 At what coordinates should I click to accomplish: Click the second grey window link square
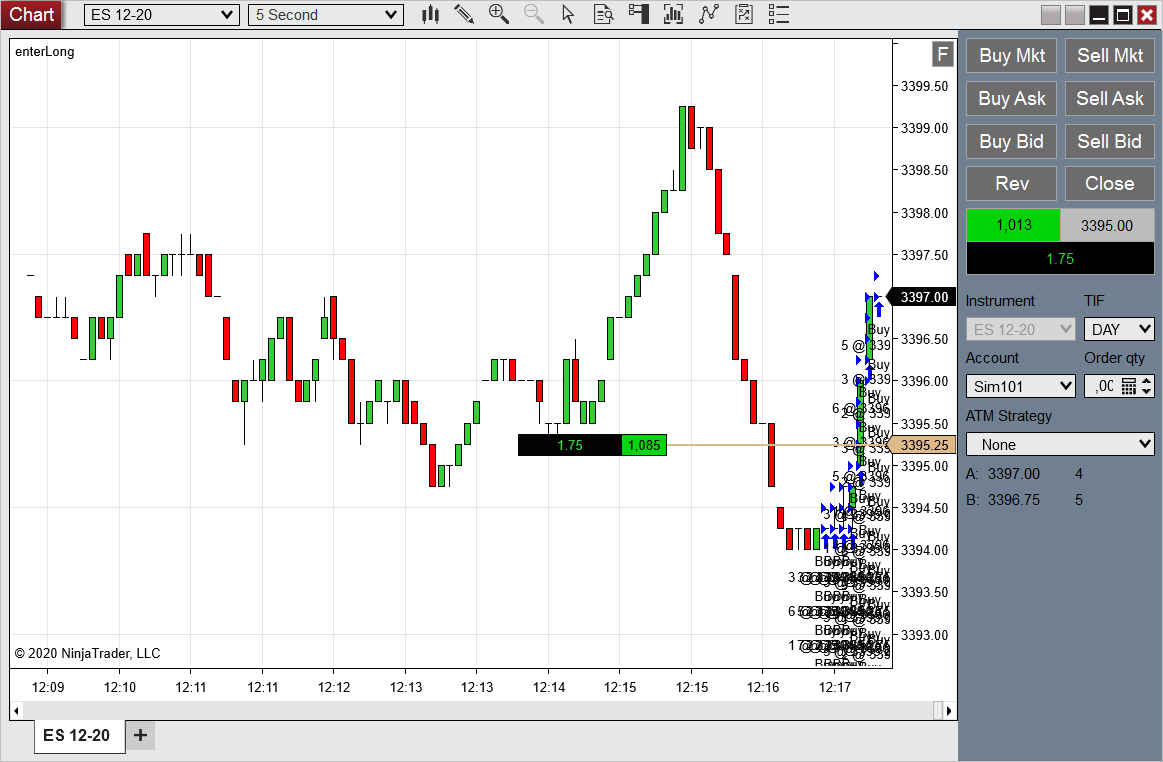[x=1075, y=15]
